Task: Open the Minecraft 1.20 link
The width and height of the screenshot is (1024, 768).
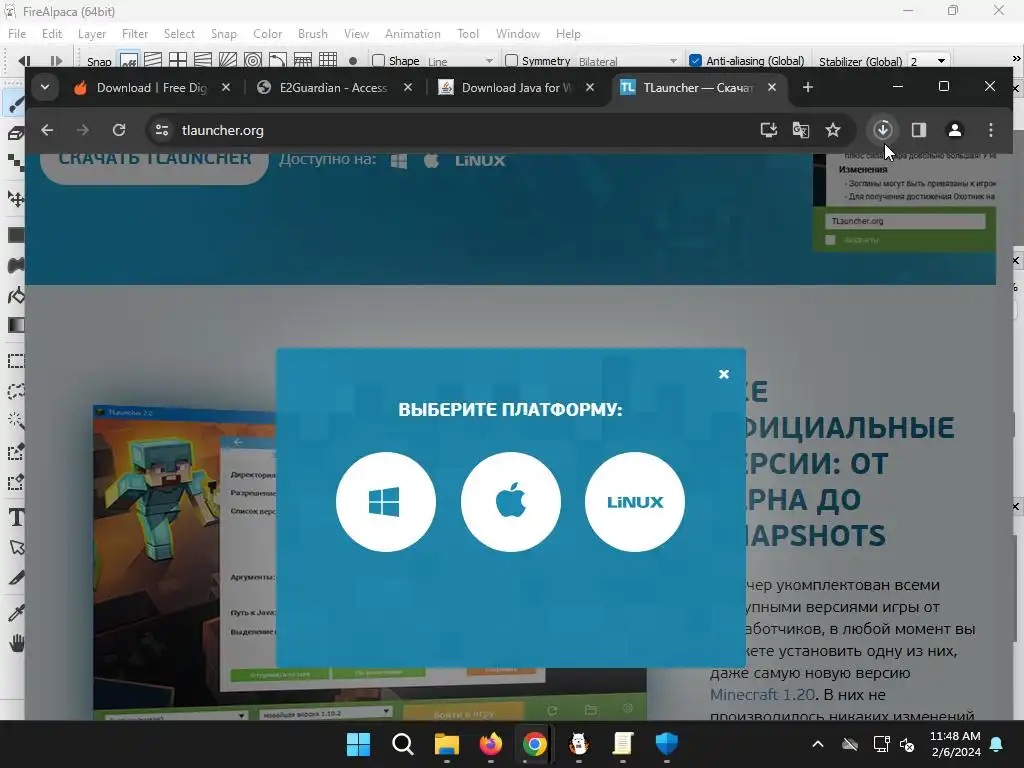Action: pyautogui.click(x=762, y=694)
